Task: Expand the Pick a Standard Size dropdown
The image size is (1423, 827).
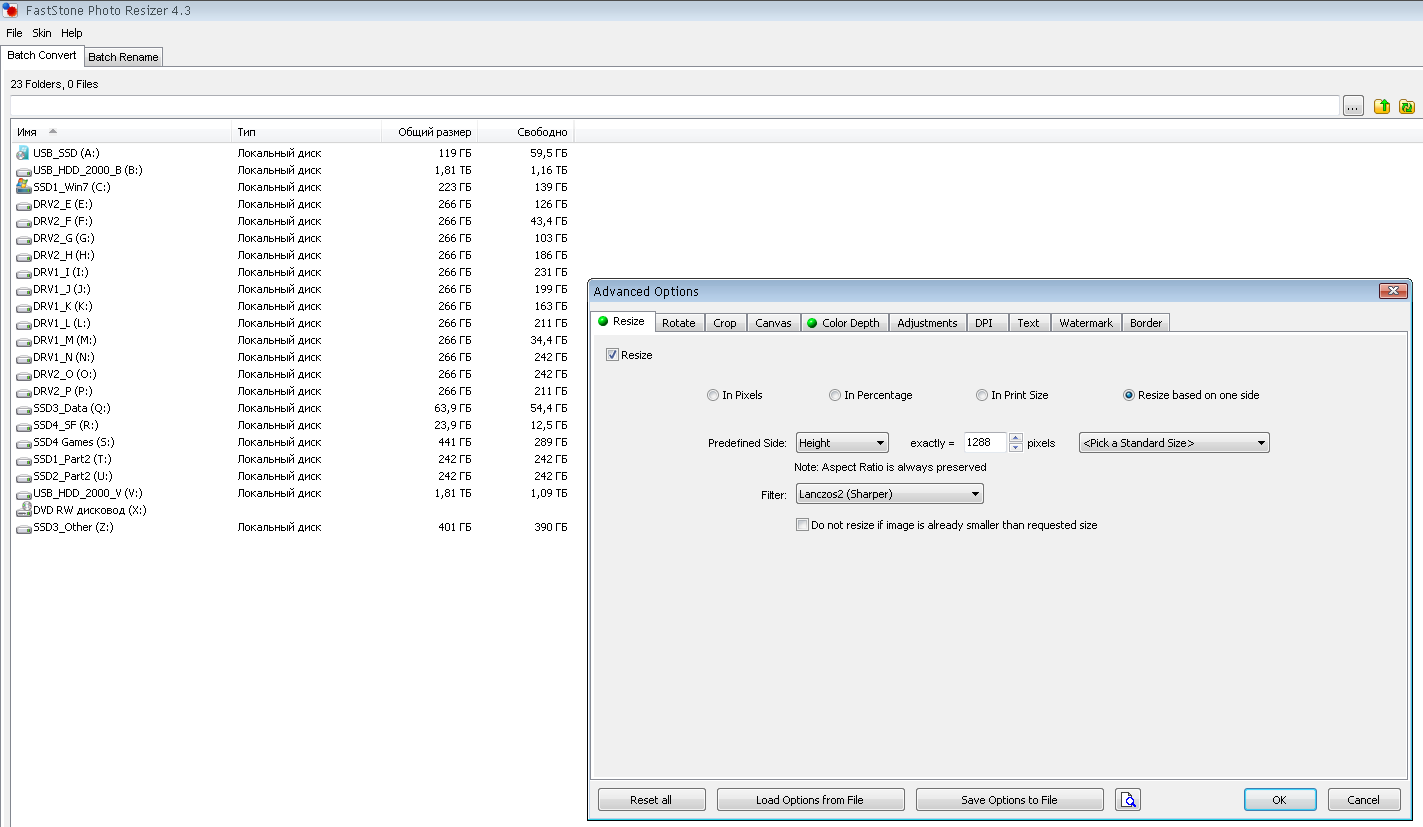Action: [x=1174, y=443]
